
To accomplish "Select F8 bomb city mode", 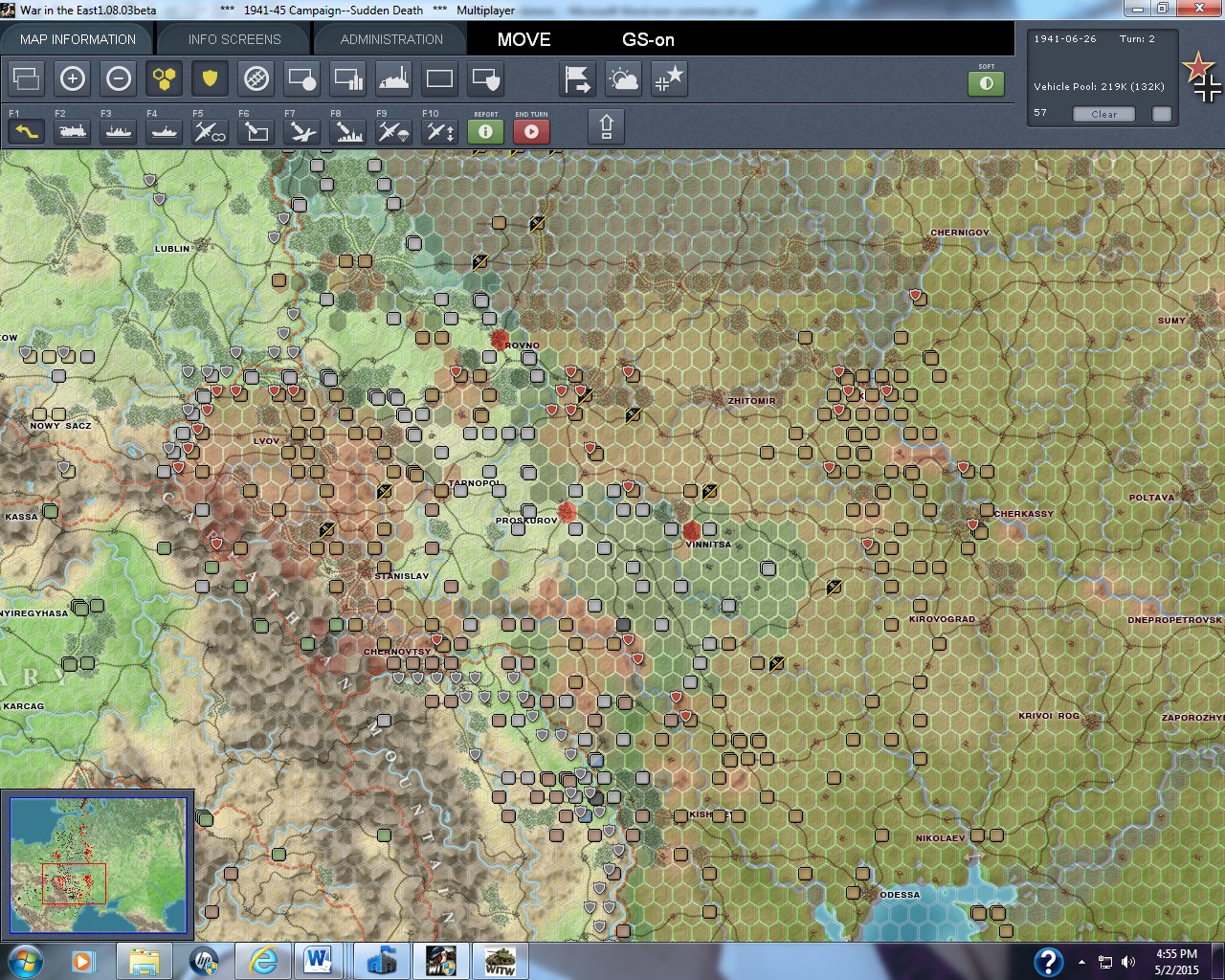I will point(348,131).
